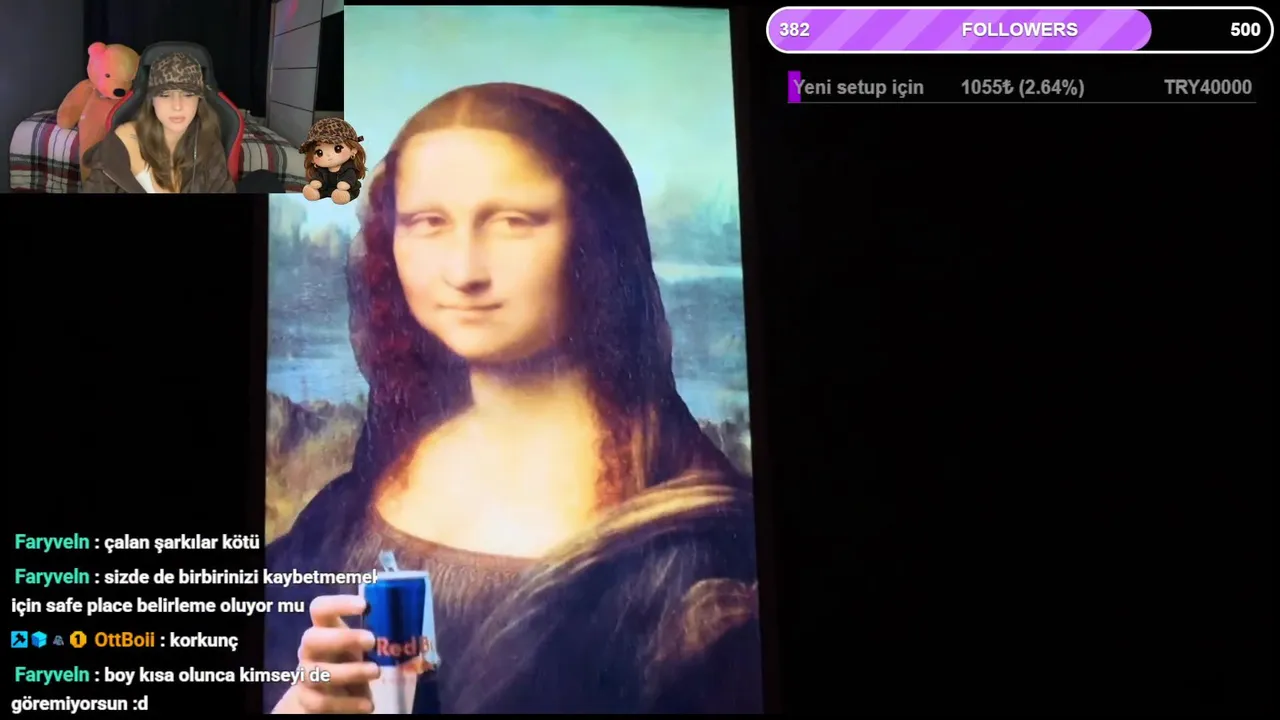Click the OttBoii username in chat

tap(124, 640)
